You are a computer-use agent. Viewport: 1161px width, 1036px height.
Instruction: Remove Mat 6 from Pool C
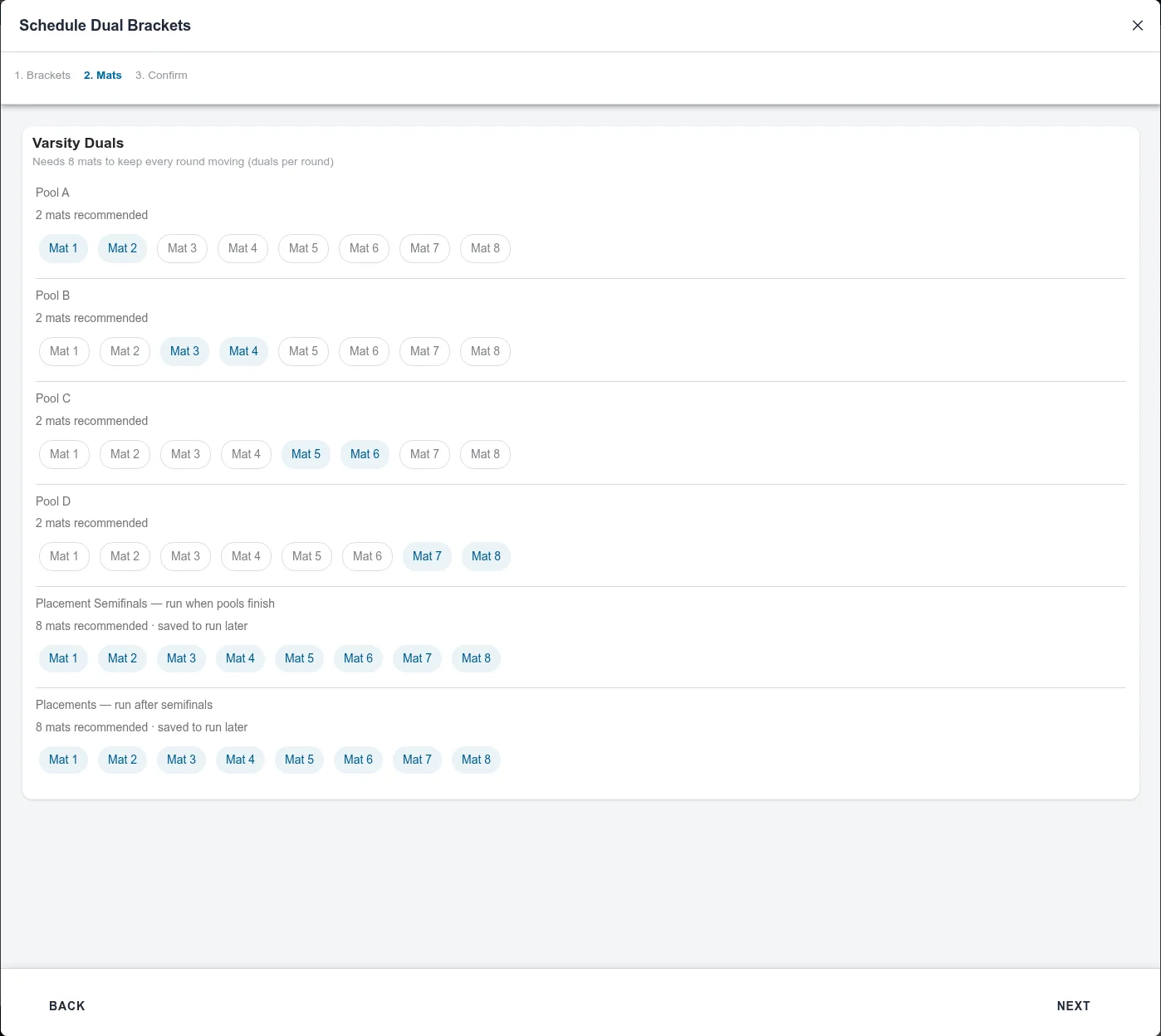click(365, 454)
